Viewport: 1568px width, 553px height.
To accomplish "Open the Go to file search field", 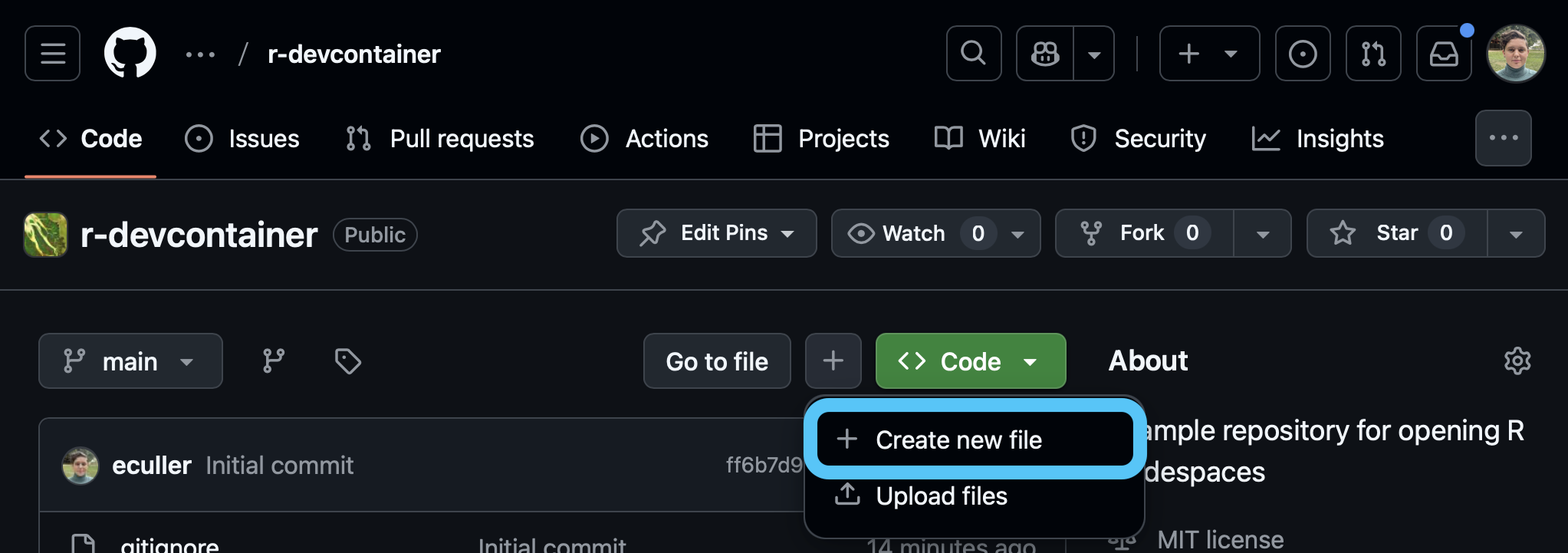I will (717, 361).
